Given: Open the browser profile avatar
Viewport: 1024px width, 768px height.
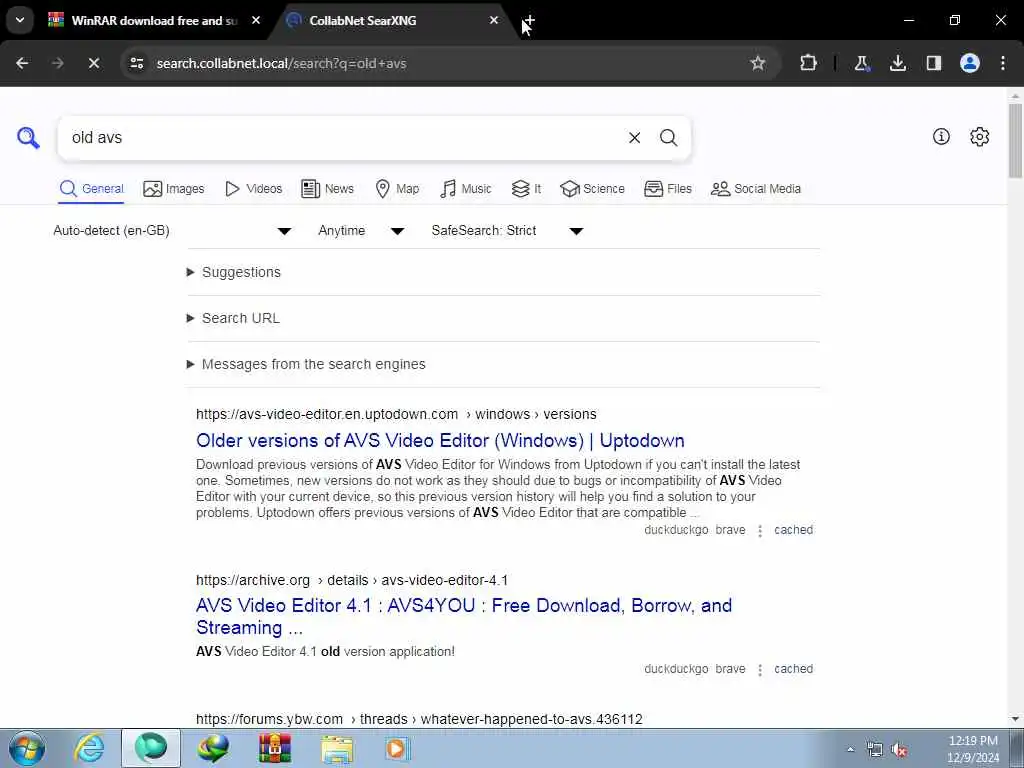Looking at the screenshot, I should 970,63.
